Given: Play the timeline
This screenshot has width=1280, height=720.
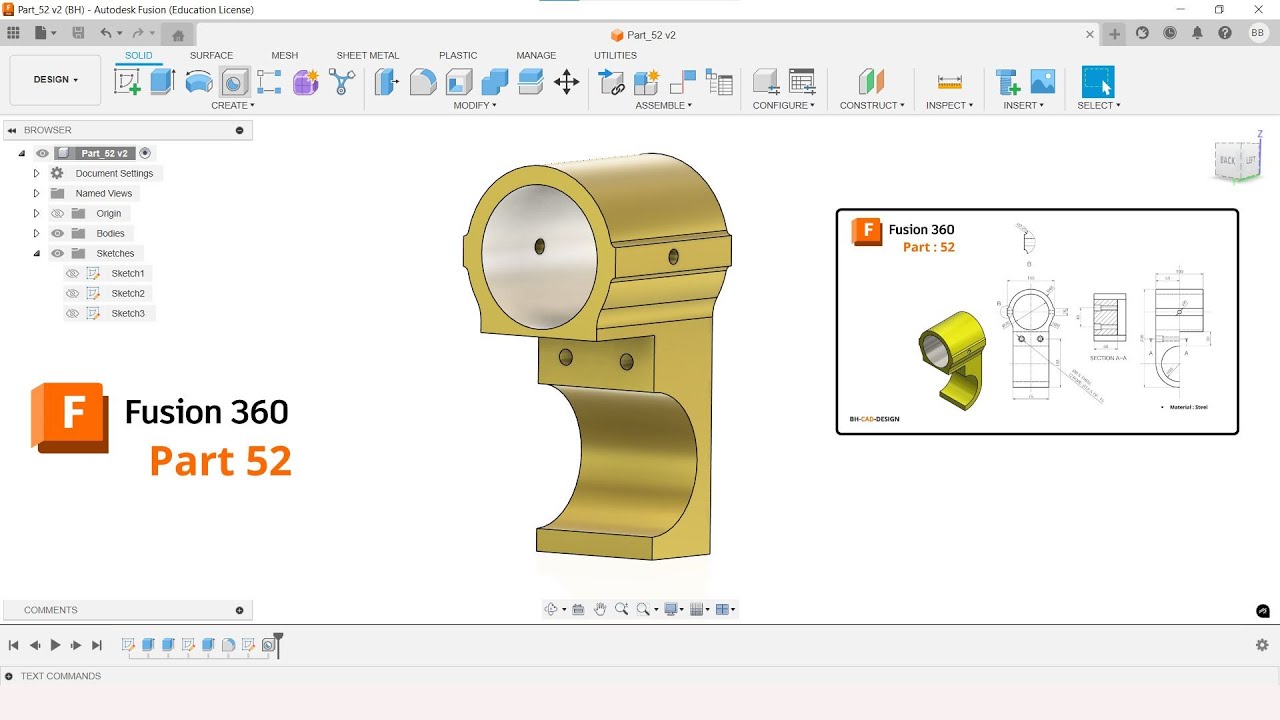Looking at the screenshot, I should tap(56, 645).
